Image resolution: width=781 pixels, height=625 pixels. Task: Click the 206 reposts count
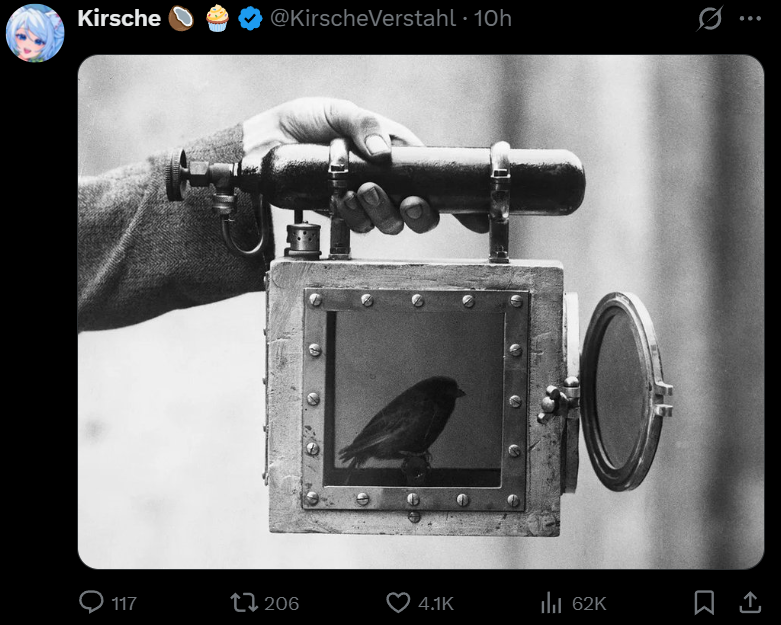pos(281,604)
